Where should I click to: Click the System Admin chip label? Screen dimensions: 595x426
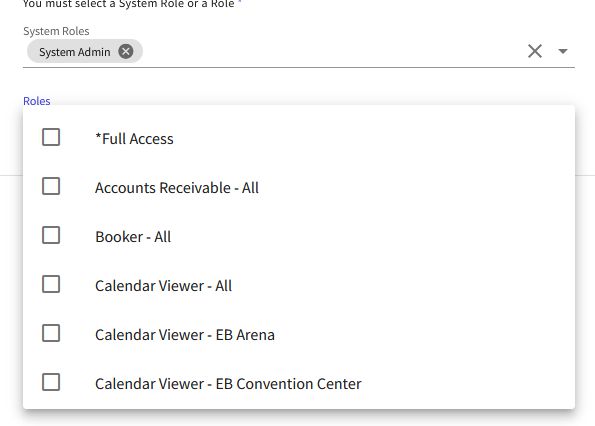coord(75,52)
